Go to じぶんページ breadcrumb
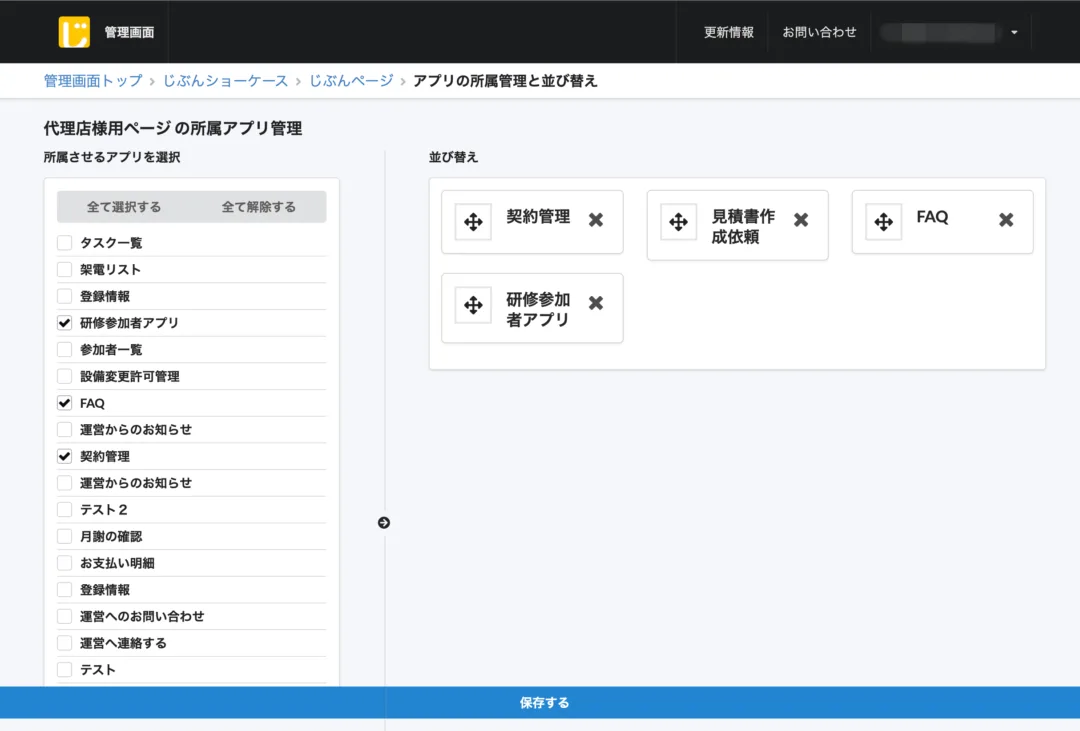 [x=351, y=81]
